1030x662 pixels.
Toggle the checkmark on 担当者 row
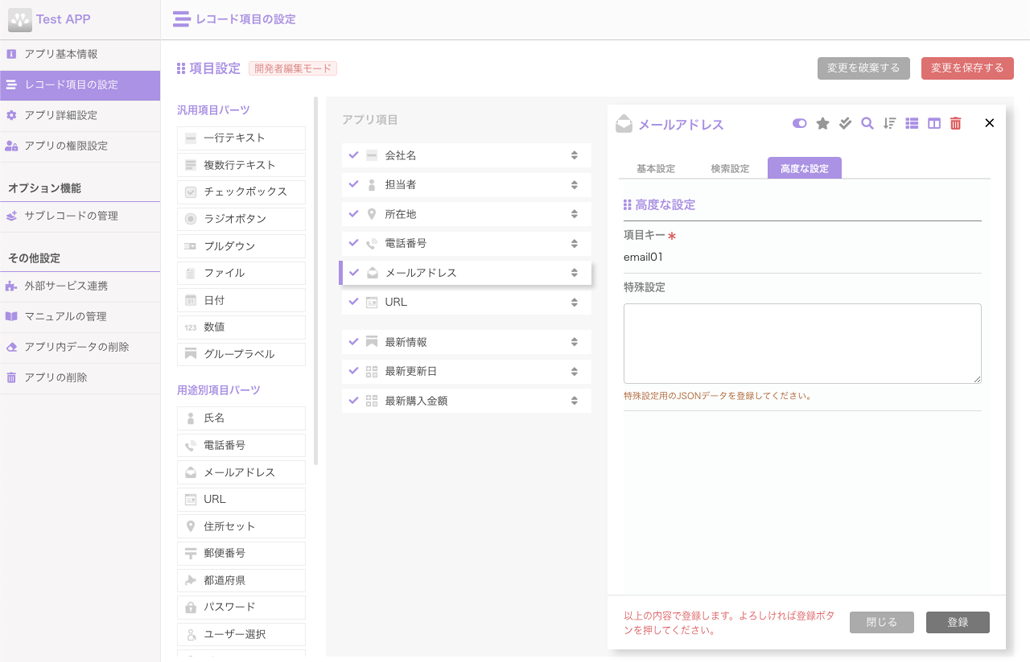coord(353,185)
